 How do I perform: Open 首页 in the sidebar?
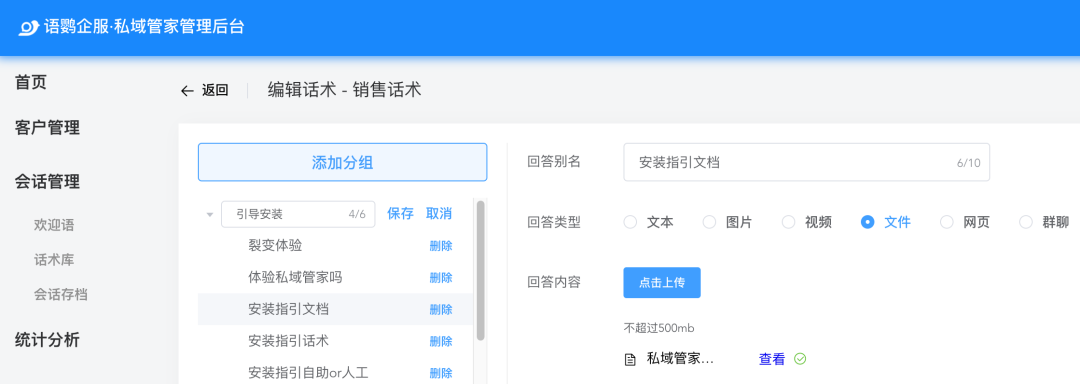31,83
